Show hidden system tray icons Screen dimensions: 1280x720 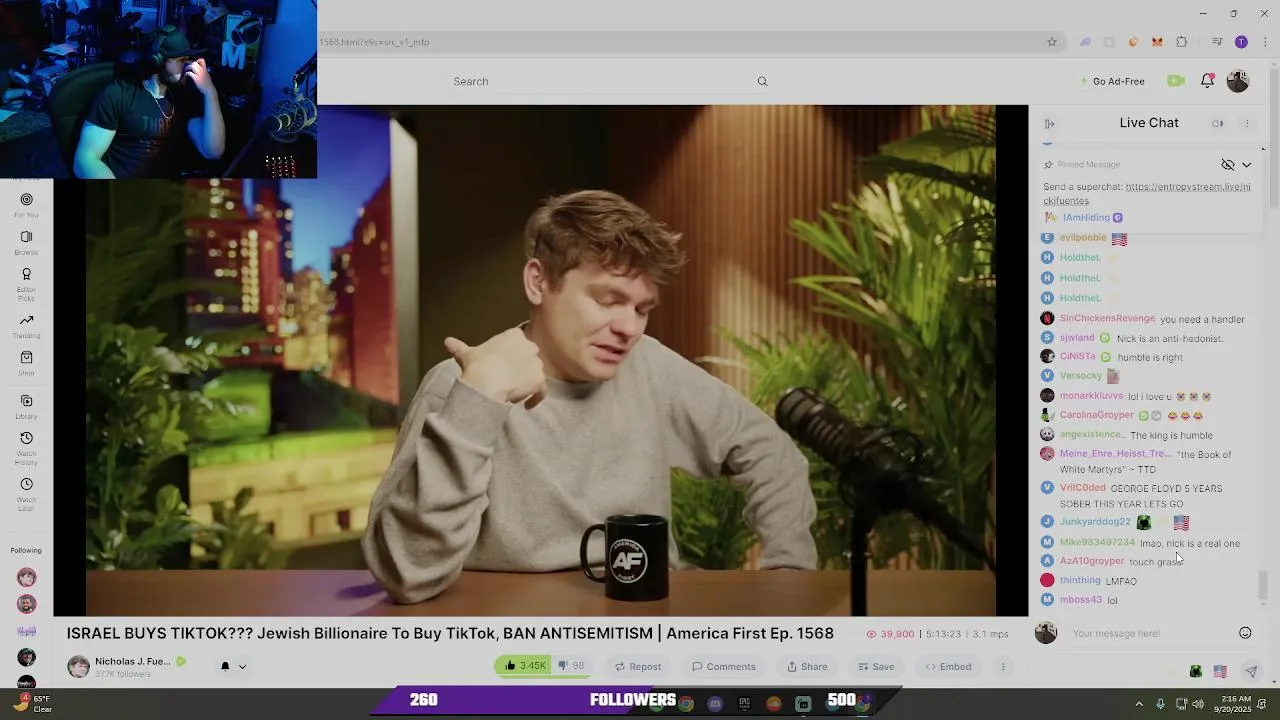click(1139, 704)
